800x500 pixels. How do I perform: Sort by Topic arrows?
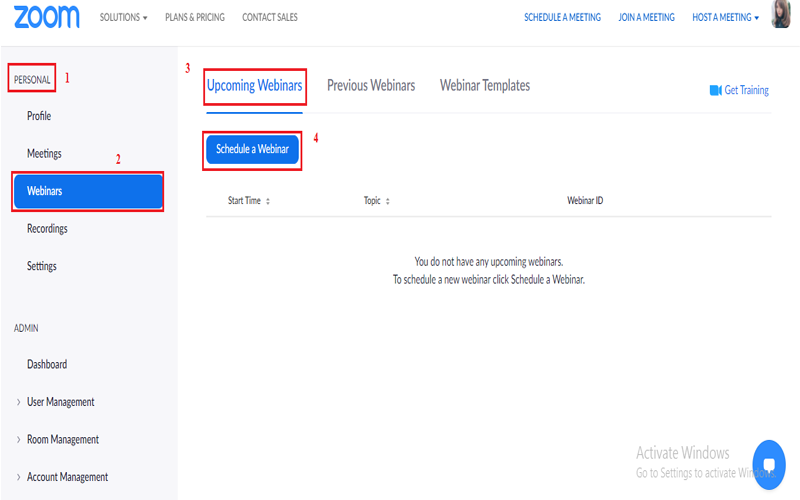pyautogui.click(x=388, y=201)
